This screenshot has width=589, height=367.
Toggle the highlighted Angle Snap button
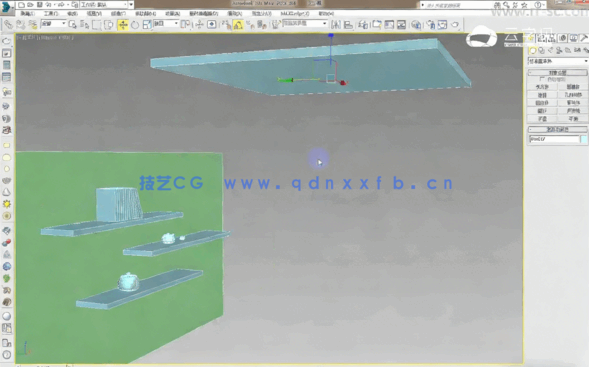(239, 25)
